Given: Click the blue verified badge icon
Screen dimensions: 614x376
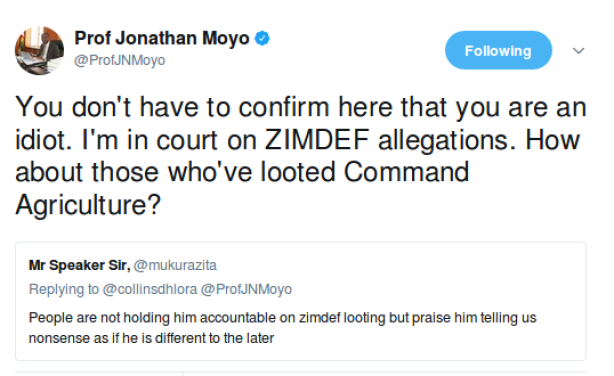Looking at the screenshot, I should 262,38.
